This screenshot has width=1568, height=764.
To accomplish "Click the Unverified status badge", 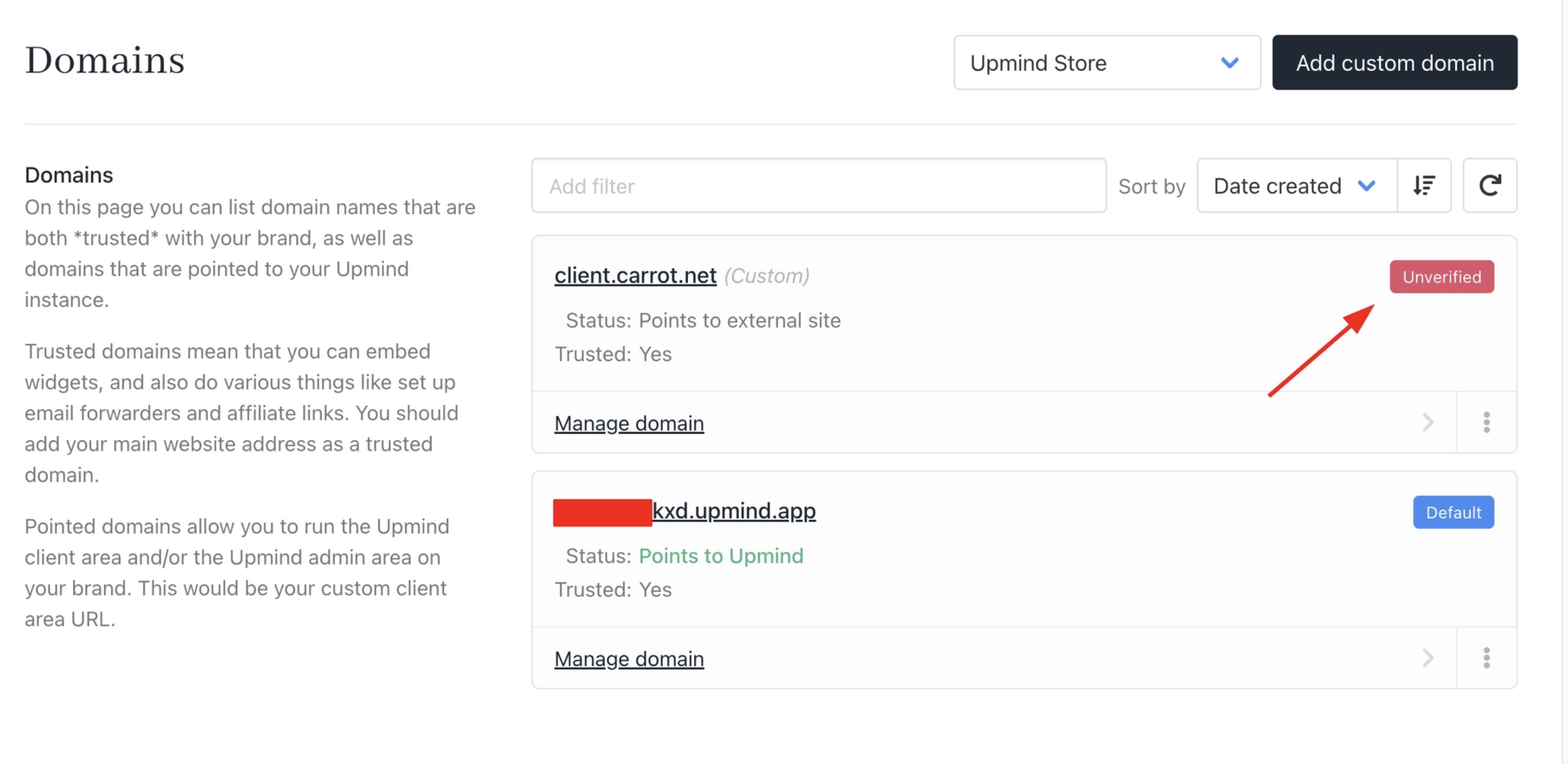I will [1441, 277].
